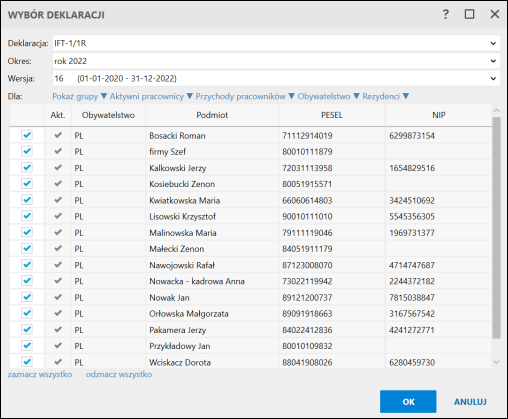Click the scroll down arrow of the list

496,362
